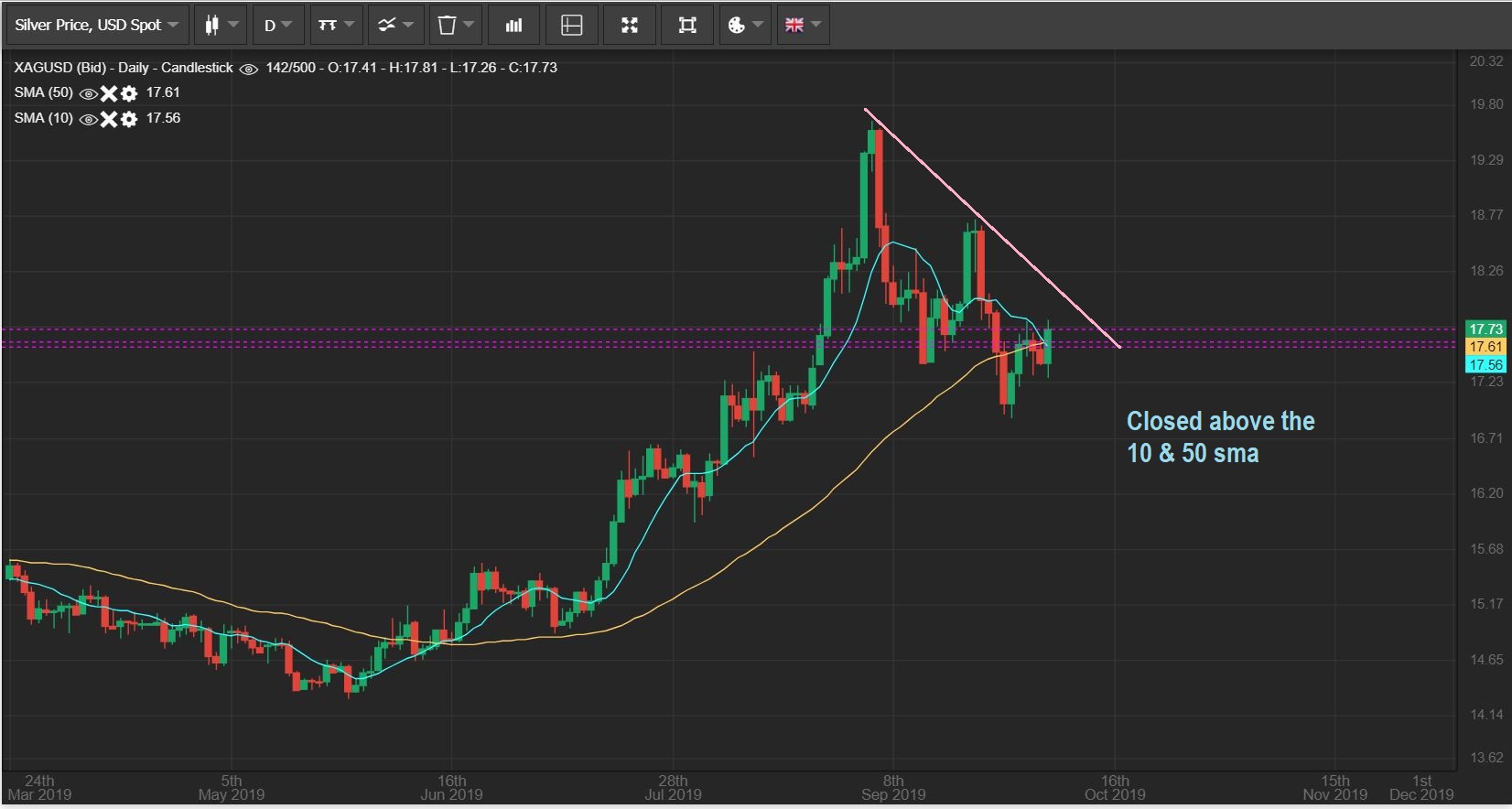The width and height of the screenshot is (1512, 809).
Task: Click the 19.29 price axis label
Action: tap(1486, 160)
